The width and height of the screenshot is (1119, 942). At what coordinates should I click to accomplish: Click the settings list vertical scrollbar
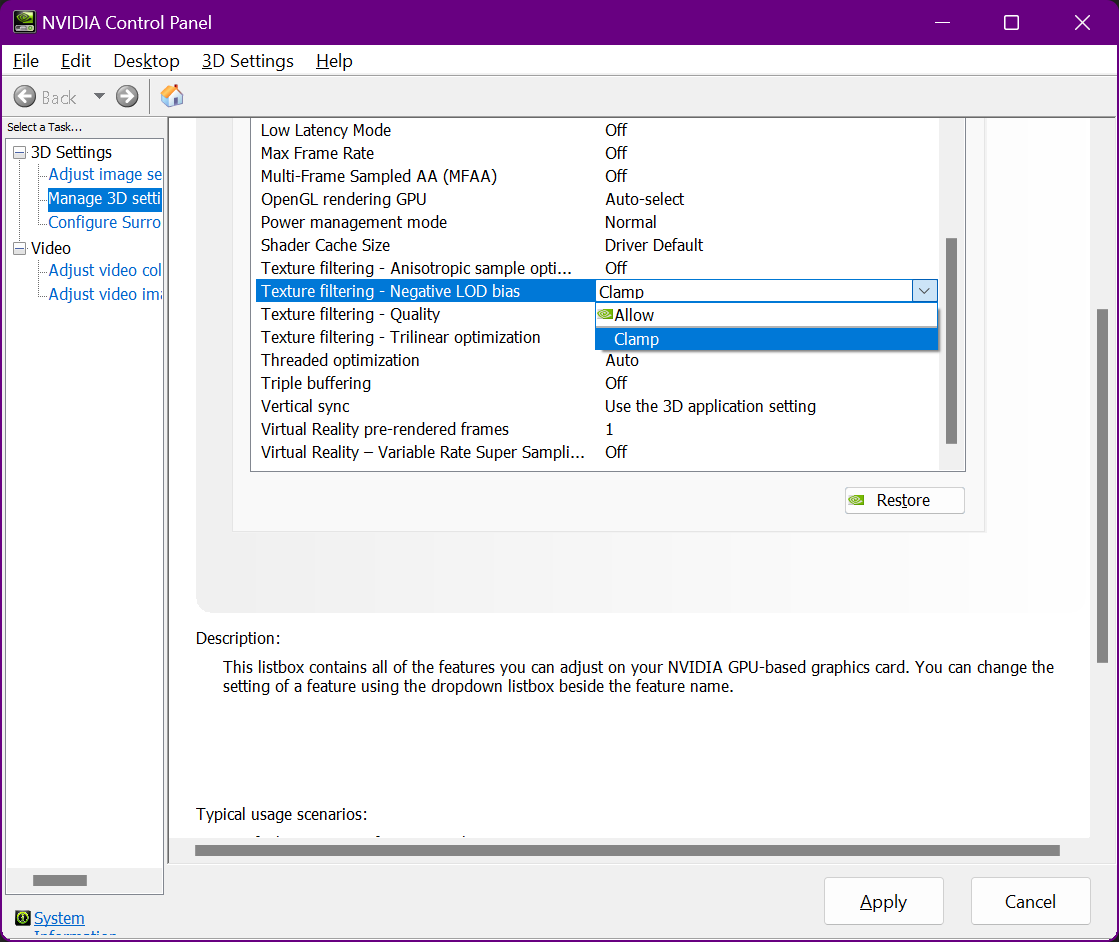point(951,340)
